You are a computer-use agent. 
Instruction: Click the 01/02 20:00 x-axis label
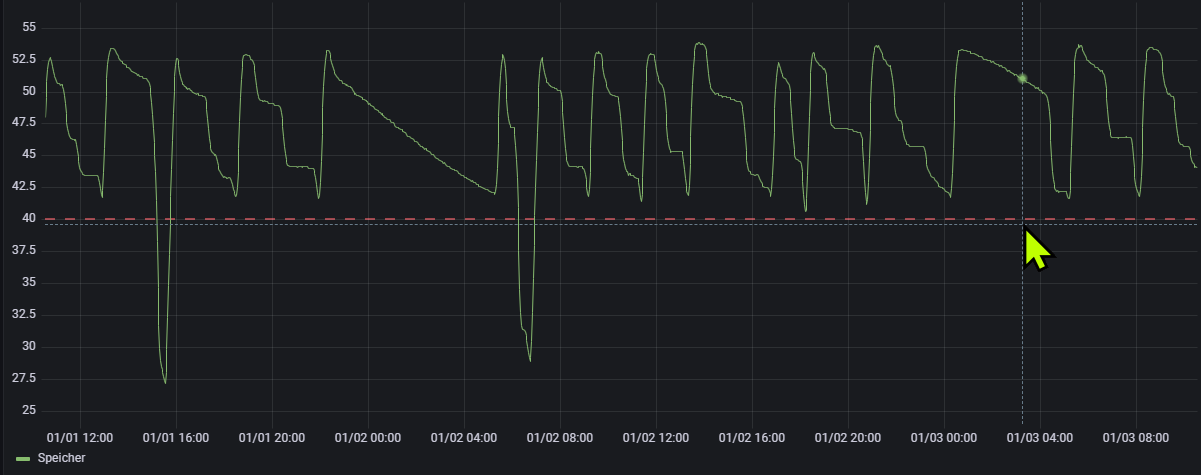coord(848,437)
